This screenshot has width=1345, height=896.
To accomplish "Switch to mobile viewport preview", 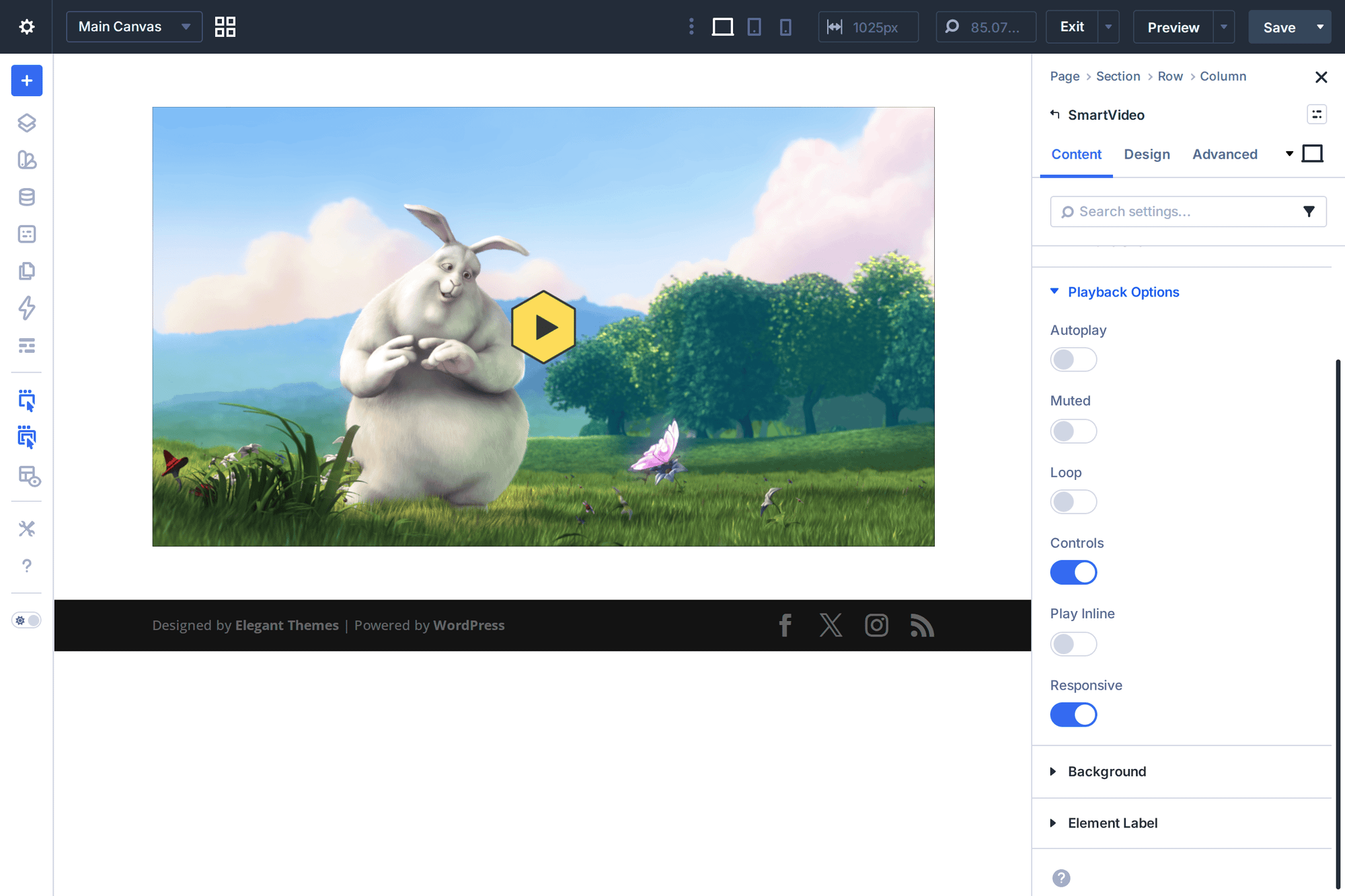I will (x=785, y=27).
